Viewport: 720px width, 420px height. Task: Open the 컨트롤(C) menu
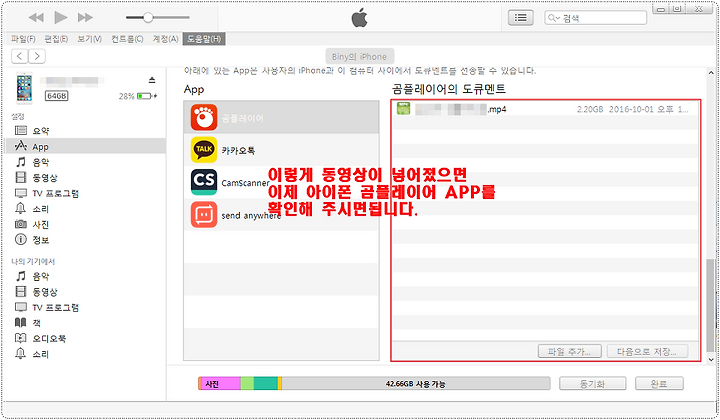click(x=127, y=39)
